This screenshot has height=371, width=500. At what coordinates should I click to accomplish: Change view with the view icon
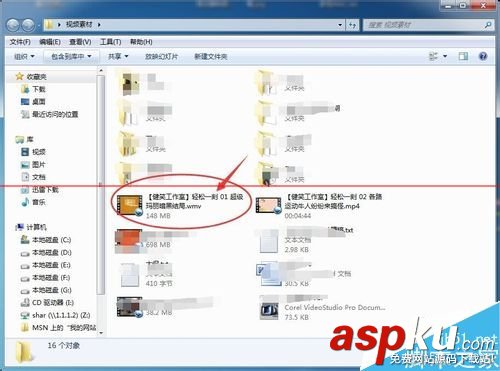tap(433, 56)
